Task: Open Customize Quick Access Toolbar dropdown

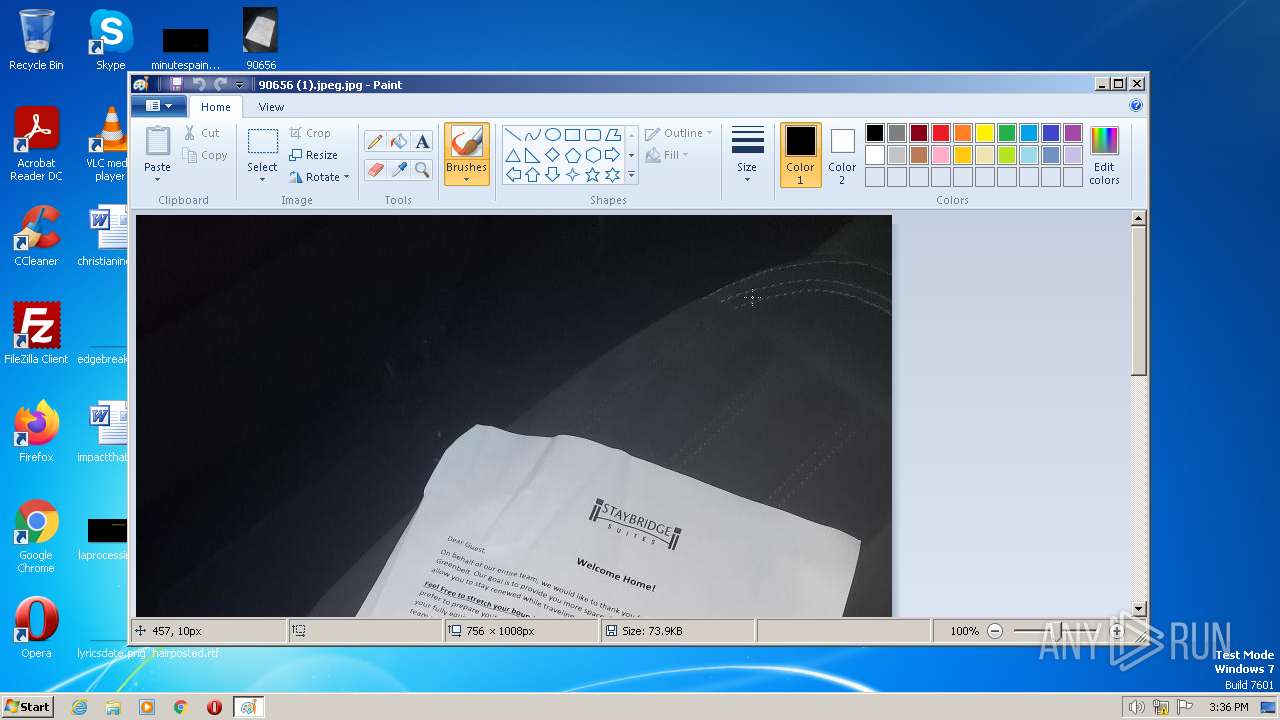Action: 240,85
